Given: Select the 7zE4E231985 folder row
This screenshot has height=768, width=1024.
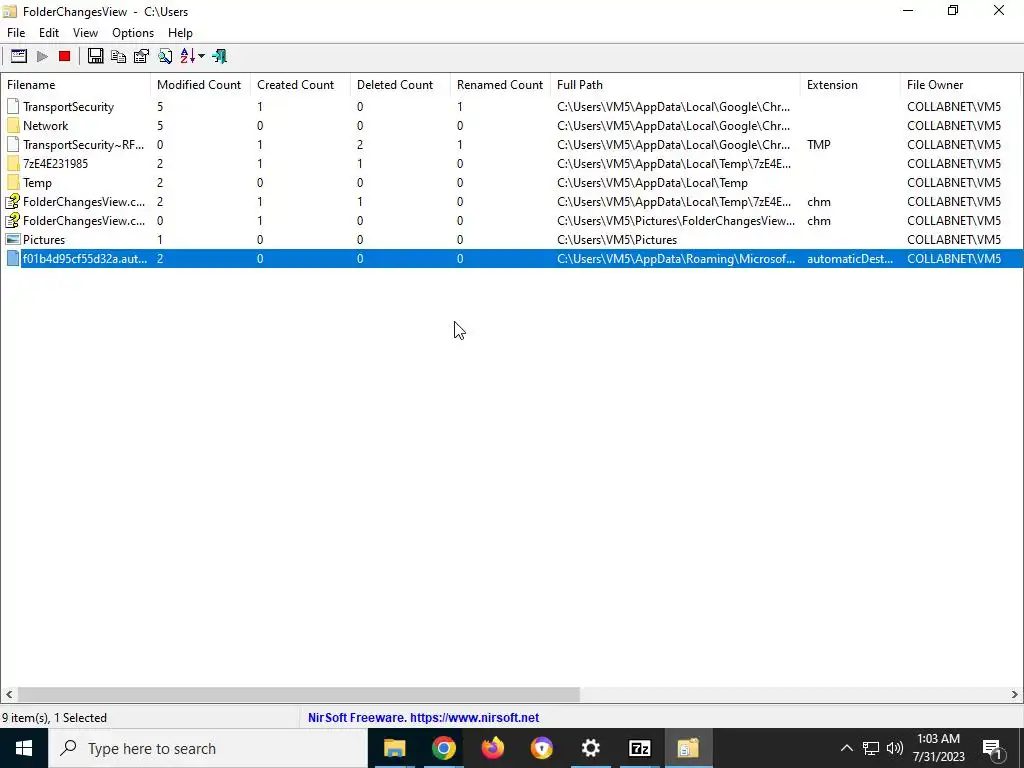Looking at the screenshot, I should (512, 163).
